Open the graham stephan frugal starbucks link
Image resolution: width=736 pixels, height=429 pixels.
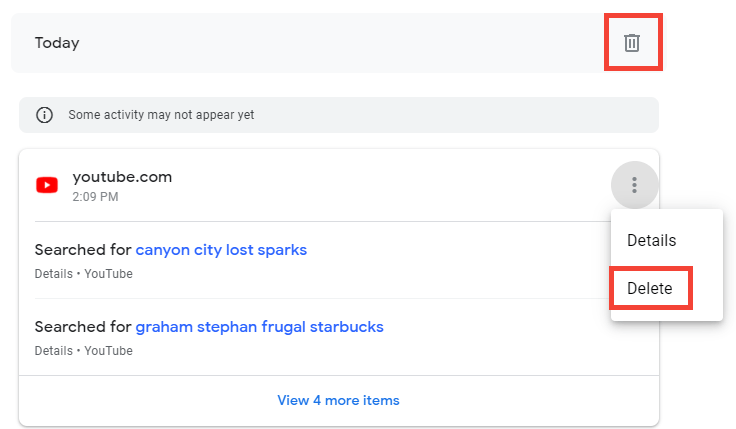tap(259, 327)
